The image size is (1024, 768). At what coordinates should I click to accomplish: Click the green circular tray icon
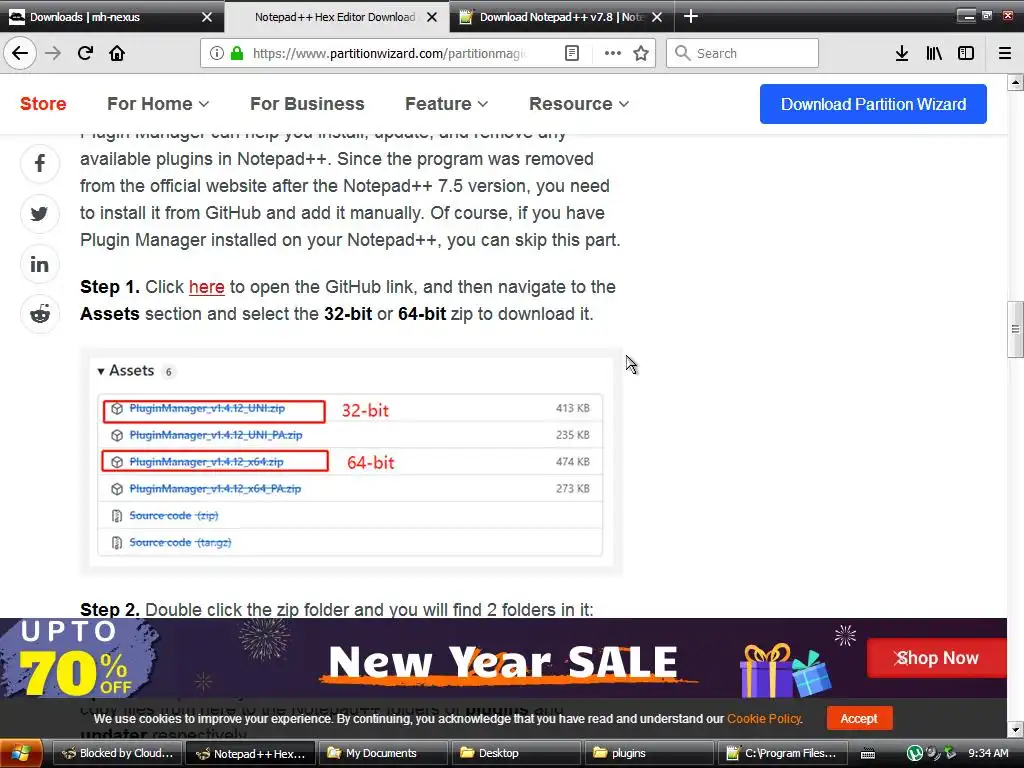pyautogui.click(x=915, y=754)
